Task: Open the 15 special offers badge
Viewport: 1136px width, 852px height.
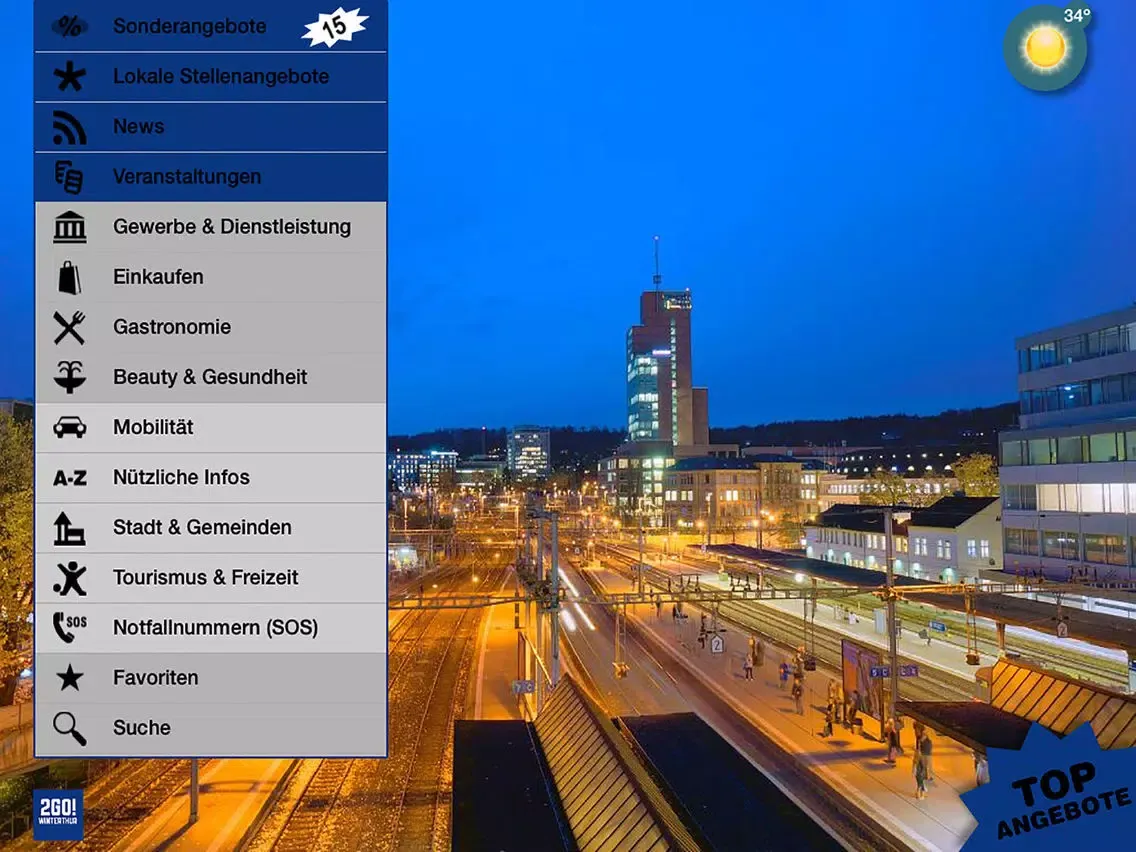Action: click(335, 27)
